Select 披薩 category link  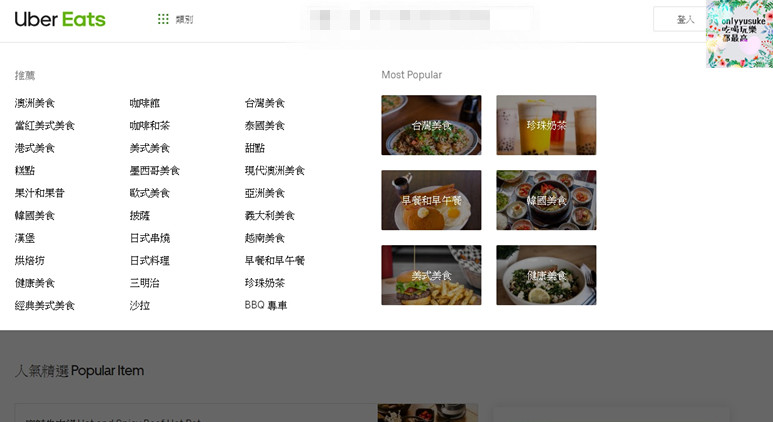tap(140, 215)
